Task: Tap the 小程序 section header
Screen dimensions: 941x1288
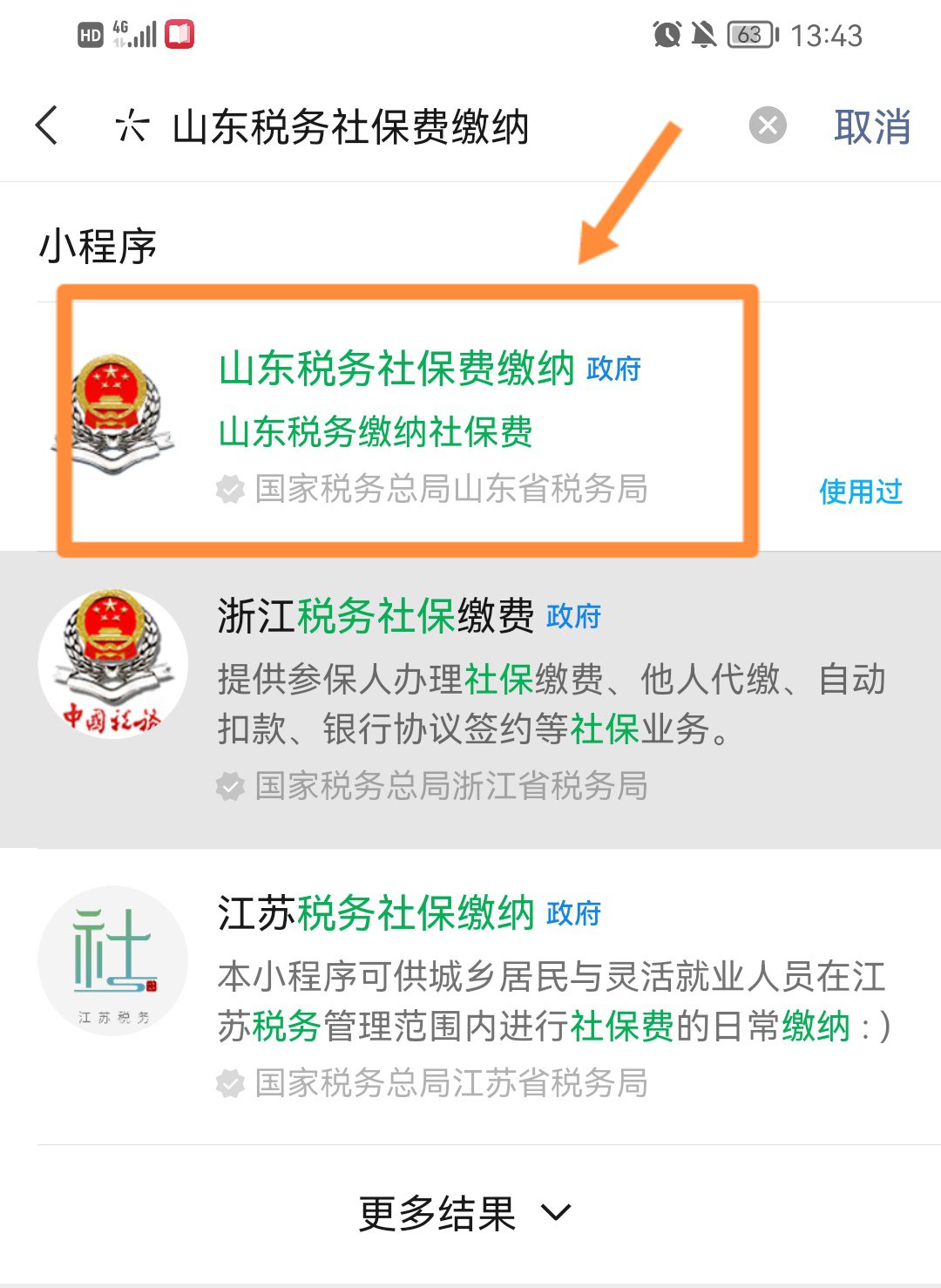Action: pyautogui.click(x=98, y=246)
